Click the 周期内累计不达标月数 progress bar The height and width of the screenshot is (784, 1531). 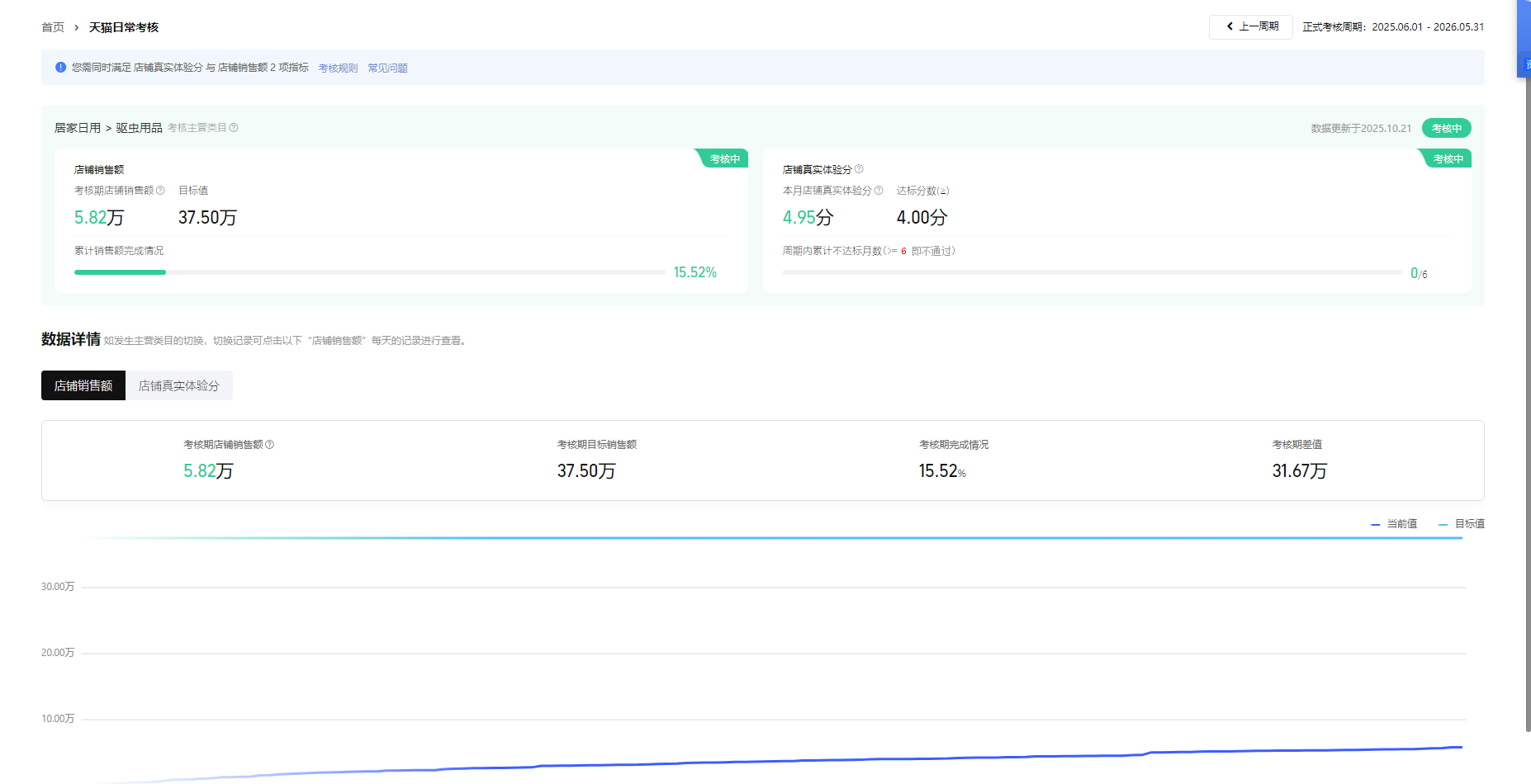[x=1092, y=272]
